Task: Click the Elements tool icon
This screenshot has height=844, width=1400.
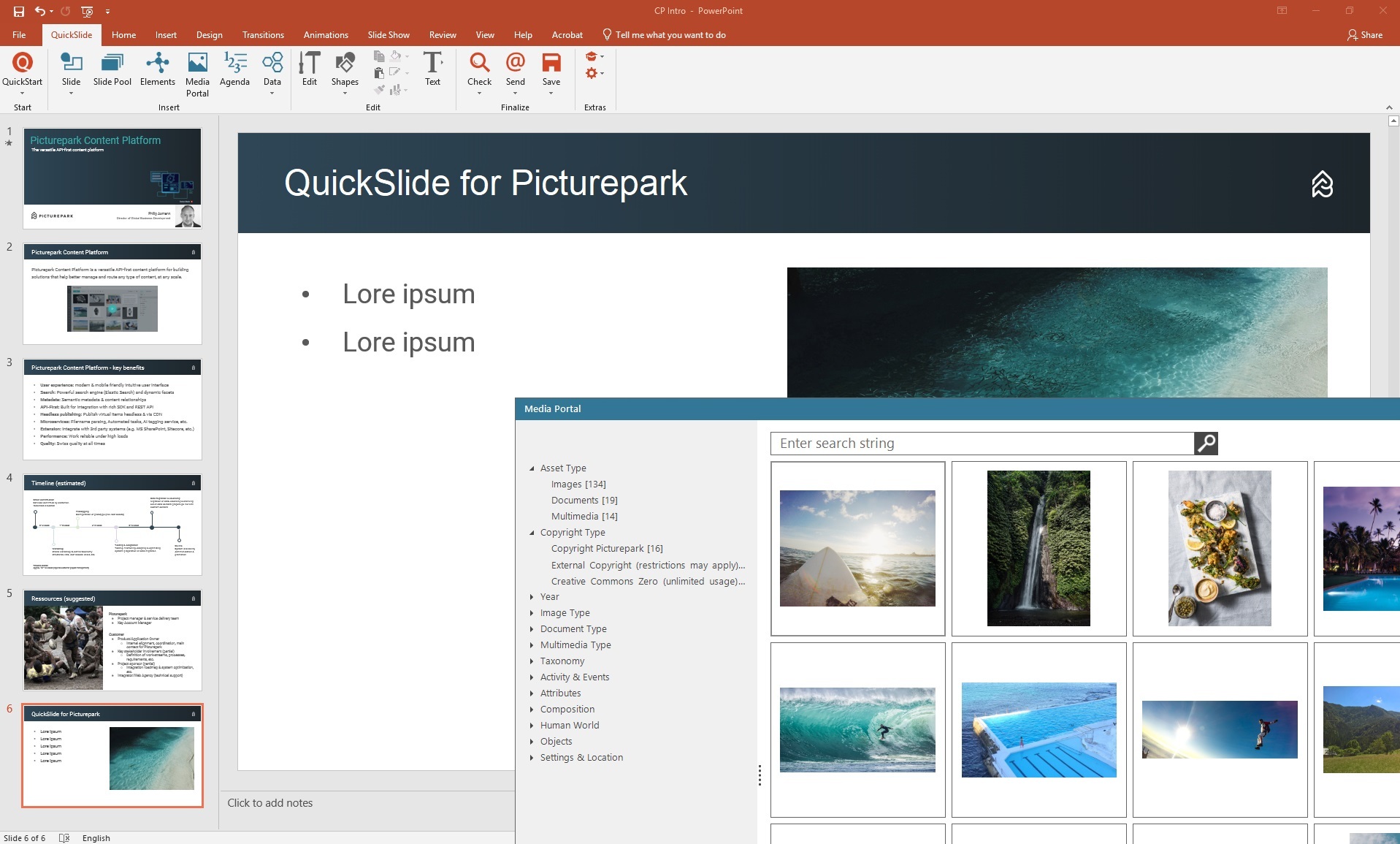Action: click(x=158, y=63)
